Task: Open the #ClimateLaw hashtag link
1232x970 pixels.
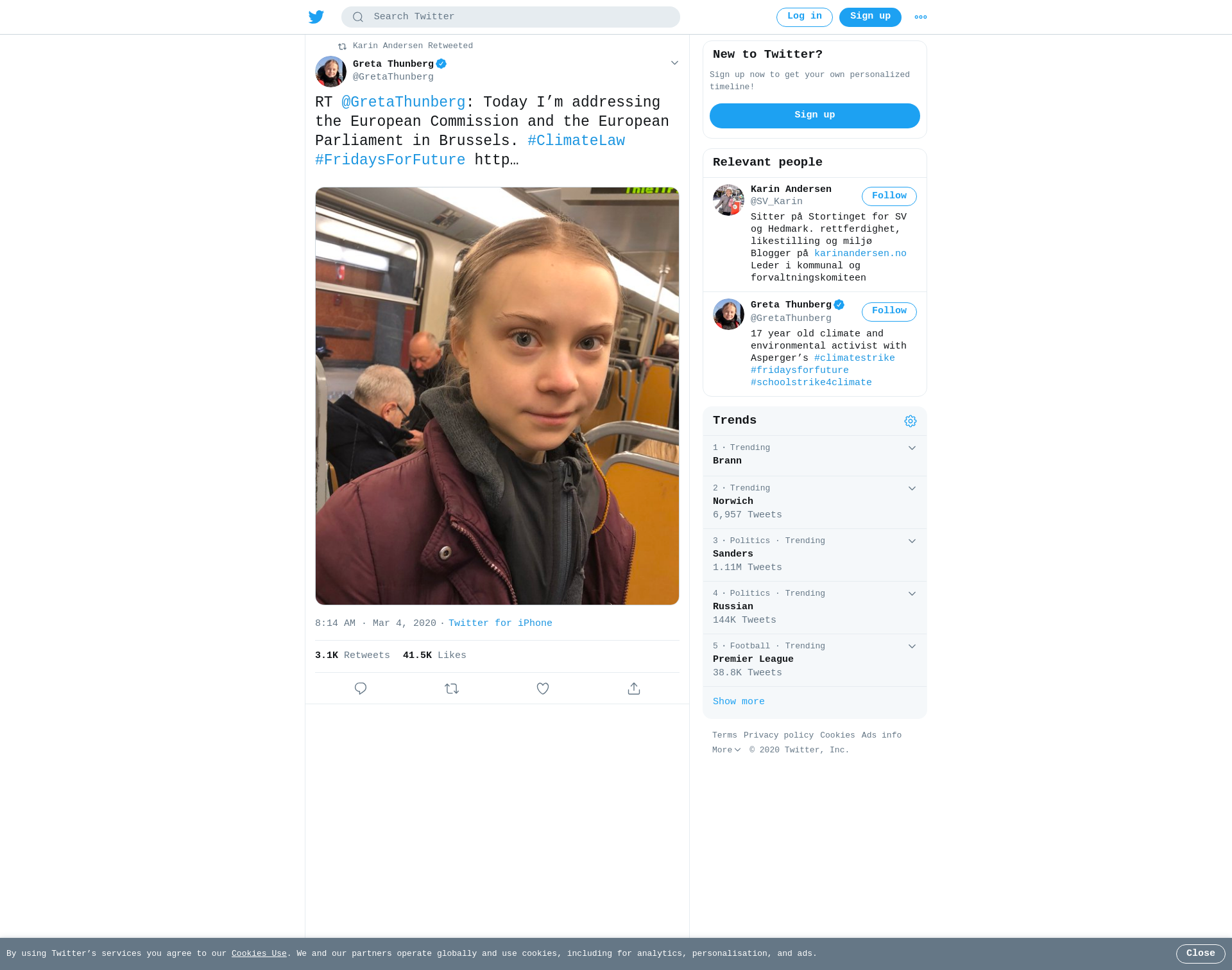Action: click(x=576, y=141)
